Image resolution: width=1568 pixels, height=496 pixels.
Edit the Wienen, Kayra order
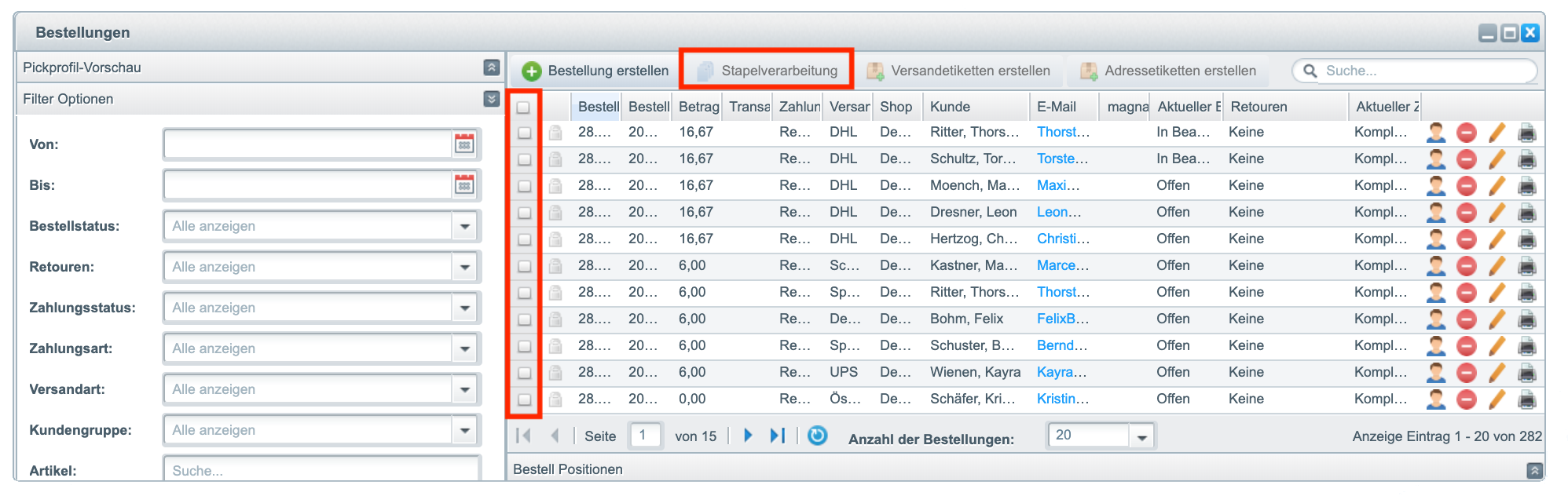click(1497, 373)
